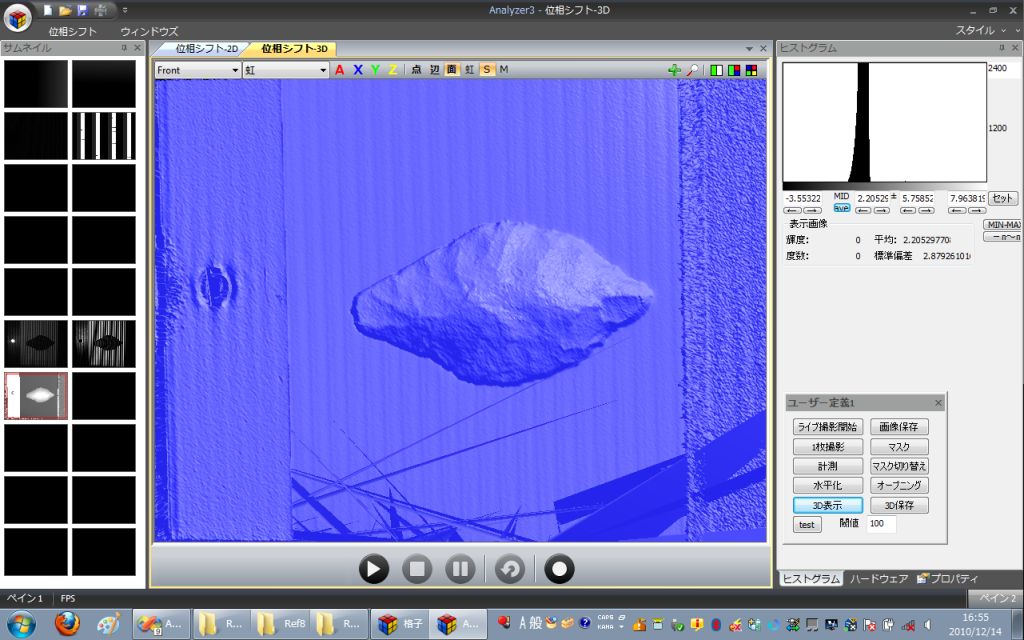Click the magnifier zoom icon
The image size is (1024, 640).
coord(692,70)
